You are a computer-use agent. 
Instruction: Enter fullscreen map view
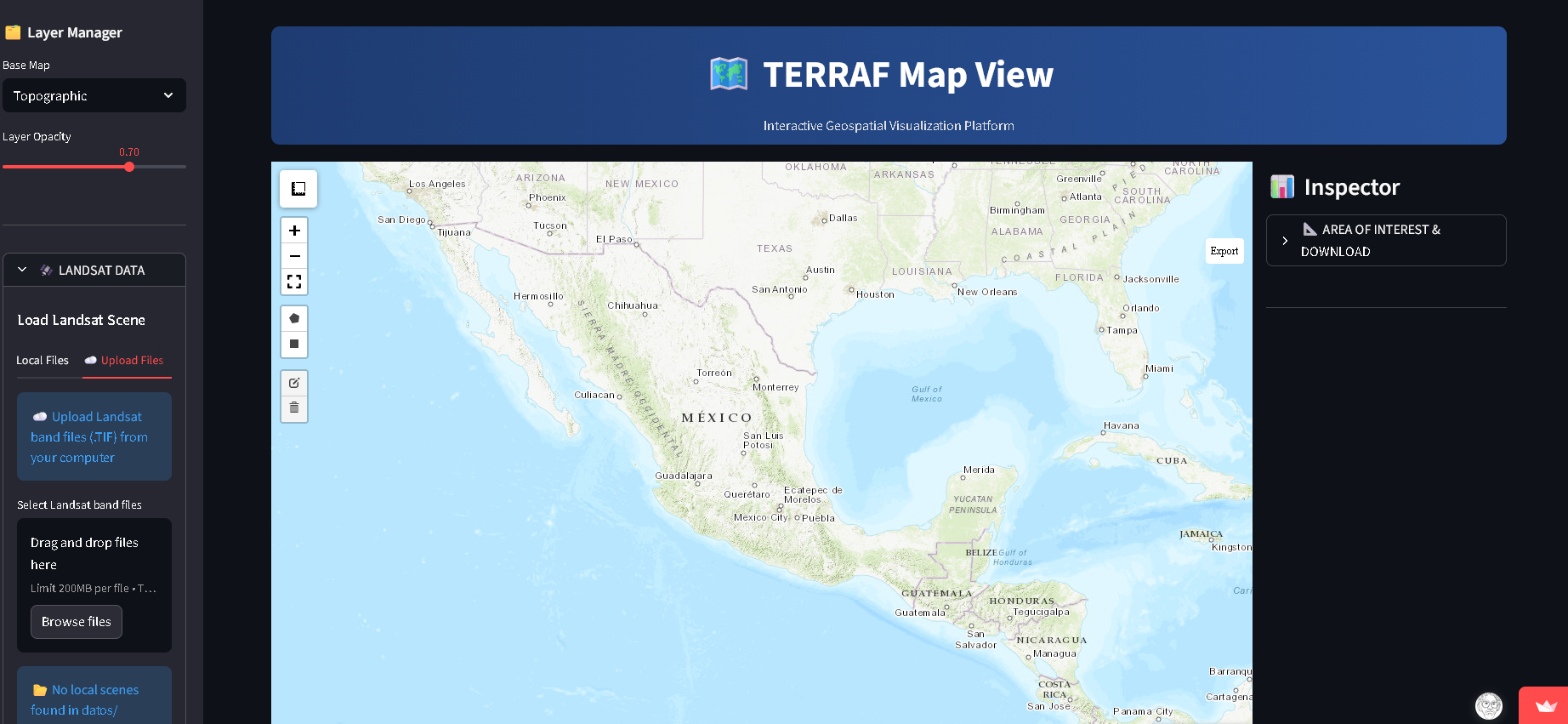click(294, 282)
